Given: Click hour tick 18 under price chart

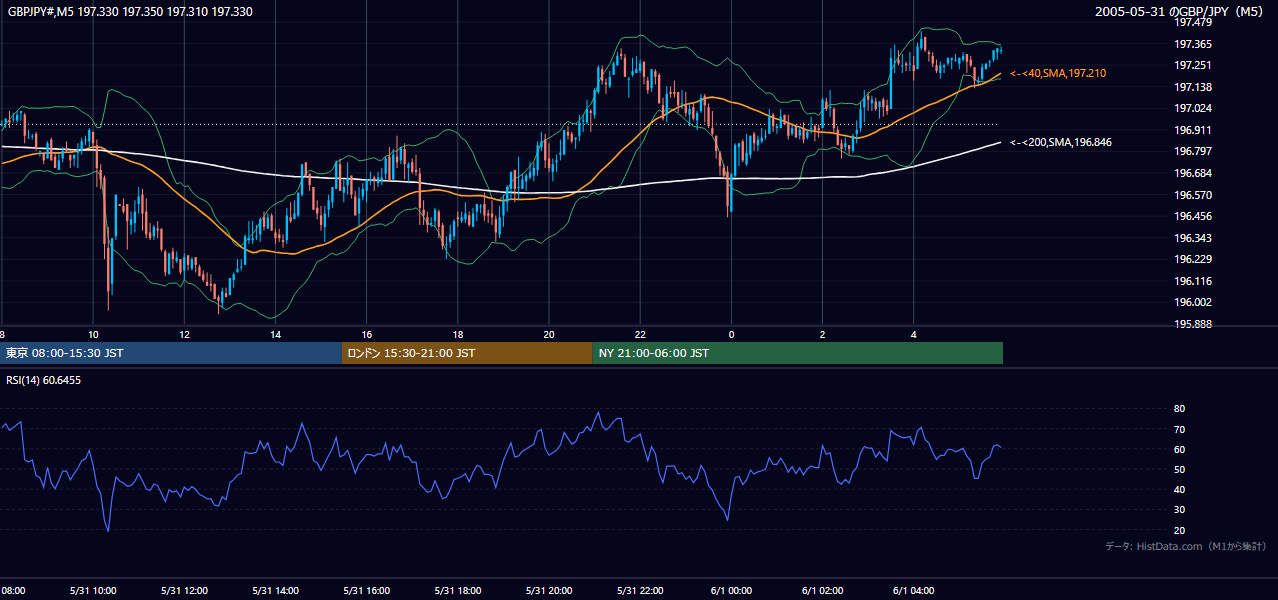Looking at the screenshot, I should coord(458,334).
